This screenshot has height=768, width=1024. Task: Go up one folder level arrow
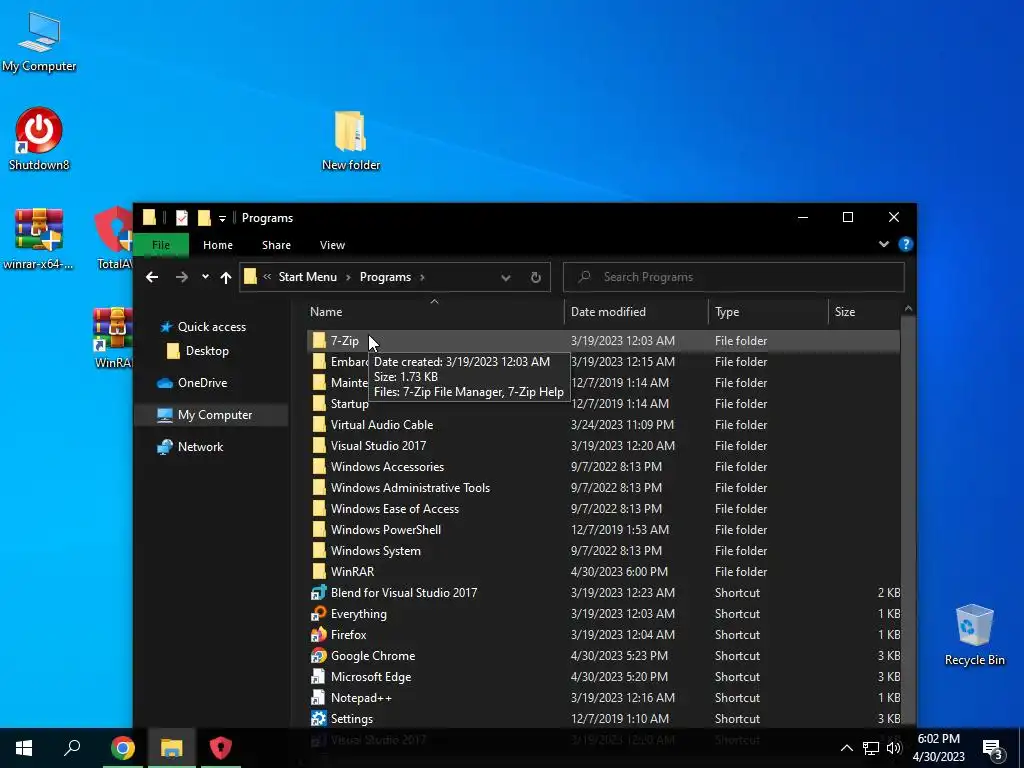point(226,277)
